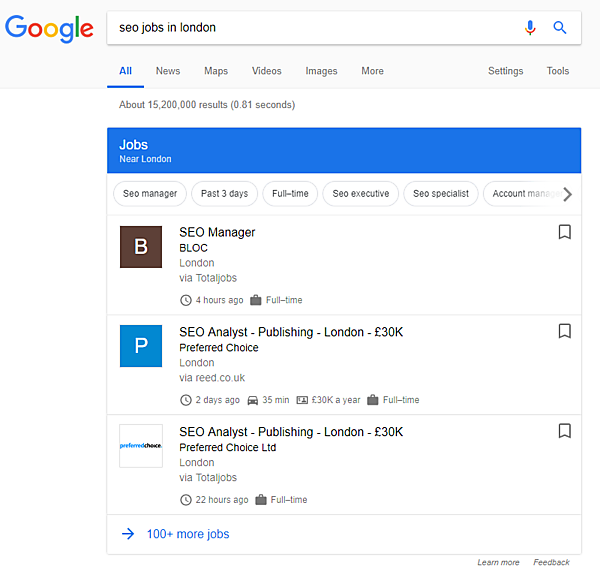This screenshot has height=575, width=600.
Task: Click the briefcase icon in the BLOC listing
Action: point(255,300)
